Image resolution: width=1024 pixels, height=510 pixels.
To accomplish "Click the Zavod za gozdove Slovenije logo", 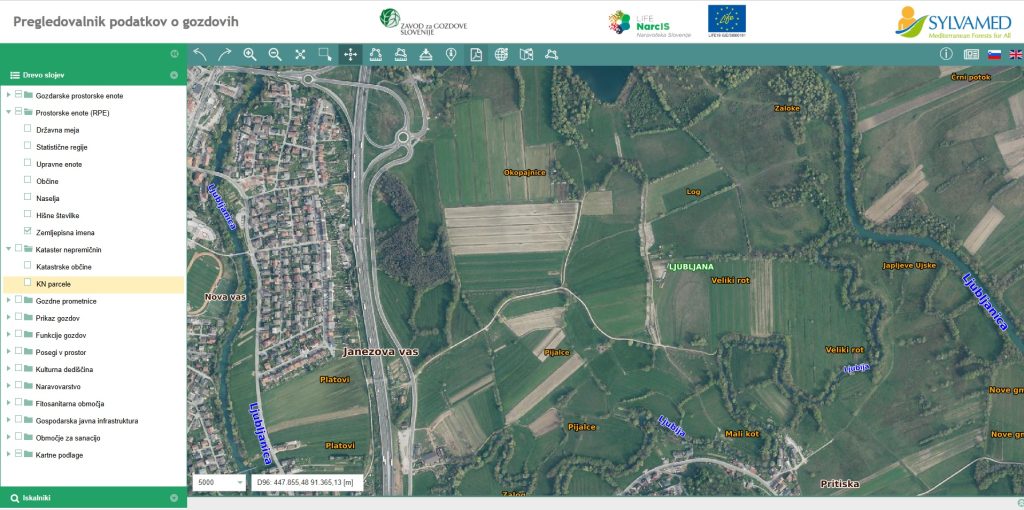I will tap(423, 21).
